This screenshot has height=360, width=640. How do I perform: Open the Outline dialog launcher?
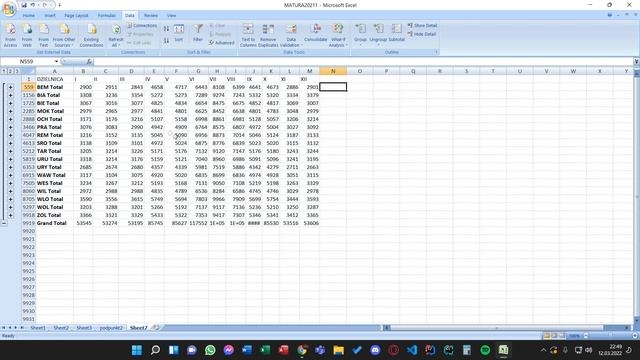(x=436, y=52)
